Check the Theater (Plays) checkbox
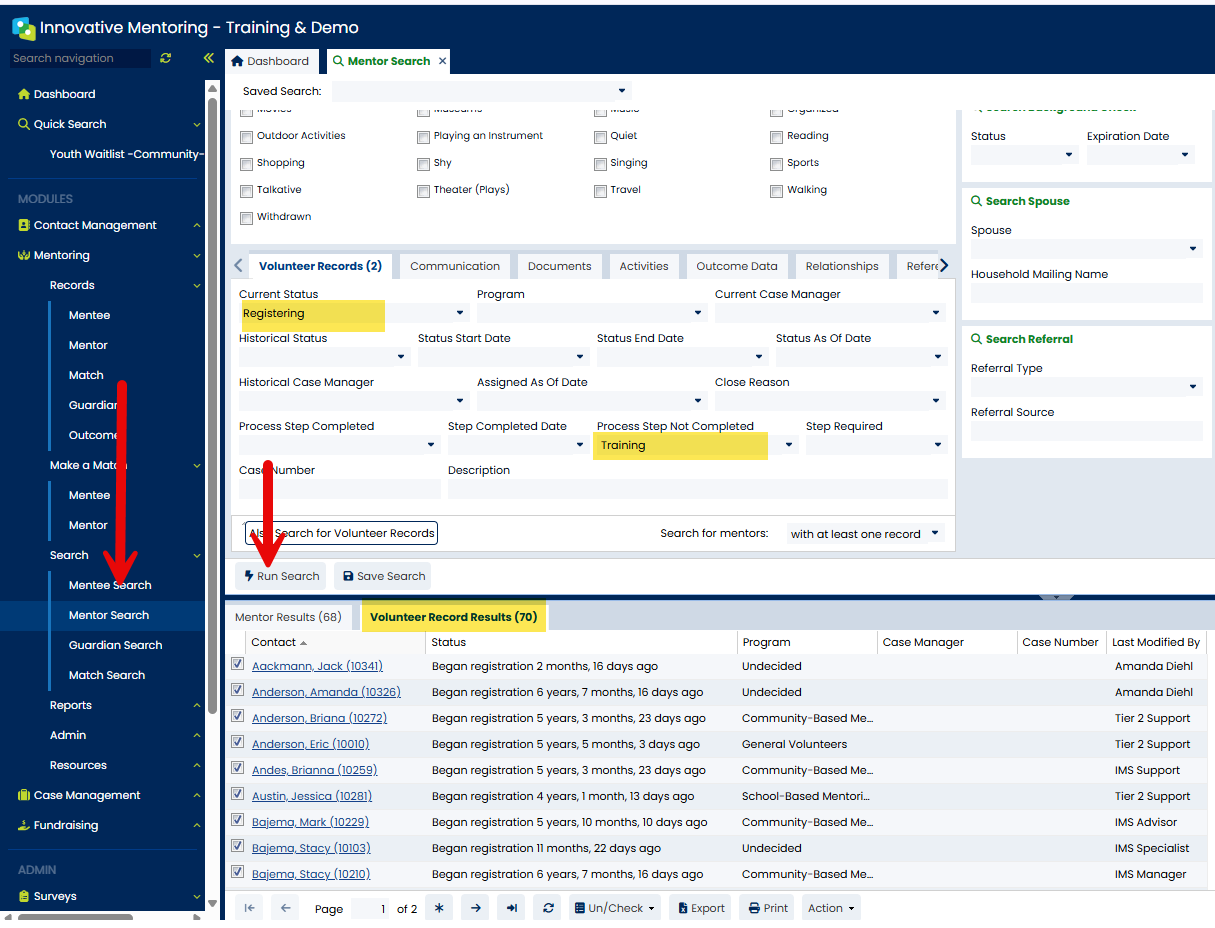This screenshot has height=928, width=1215. (x=424, y=191)
